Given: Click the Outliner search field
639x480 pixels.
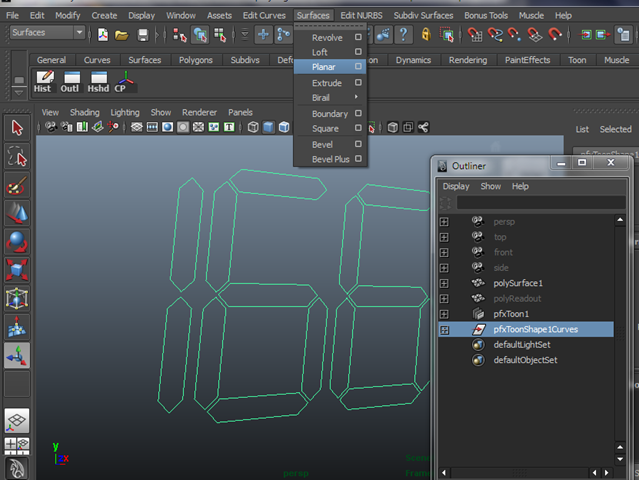Looking at the screenshot, I should point(541,203).
